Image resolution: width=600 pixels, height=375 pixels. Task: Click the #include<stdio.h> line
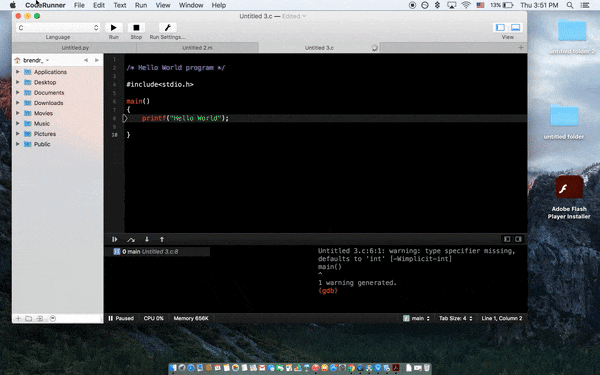[160, 85]
